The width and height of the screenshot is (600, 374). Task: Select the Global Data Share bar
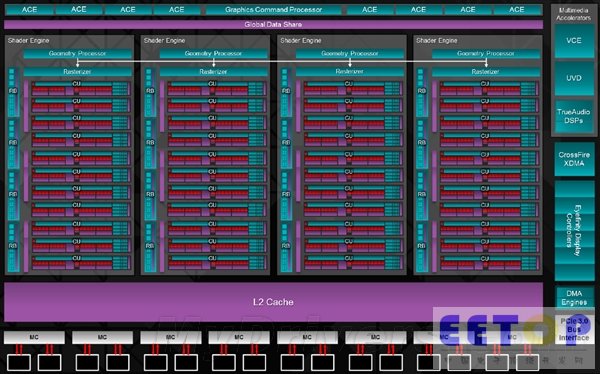(273, 24)
